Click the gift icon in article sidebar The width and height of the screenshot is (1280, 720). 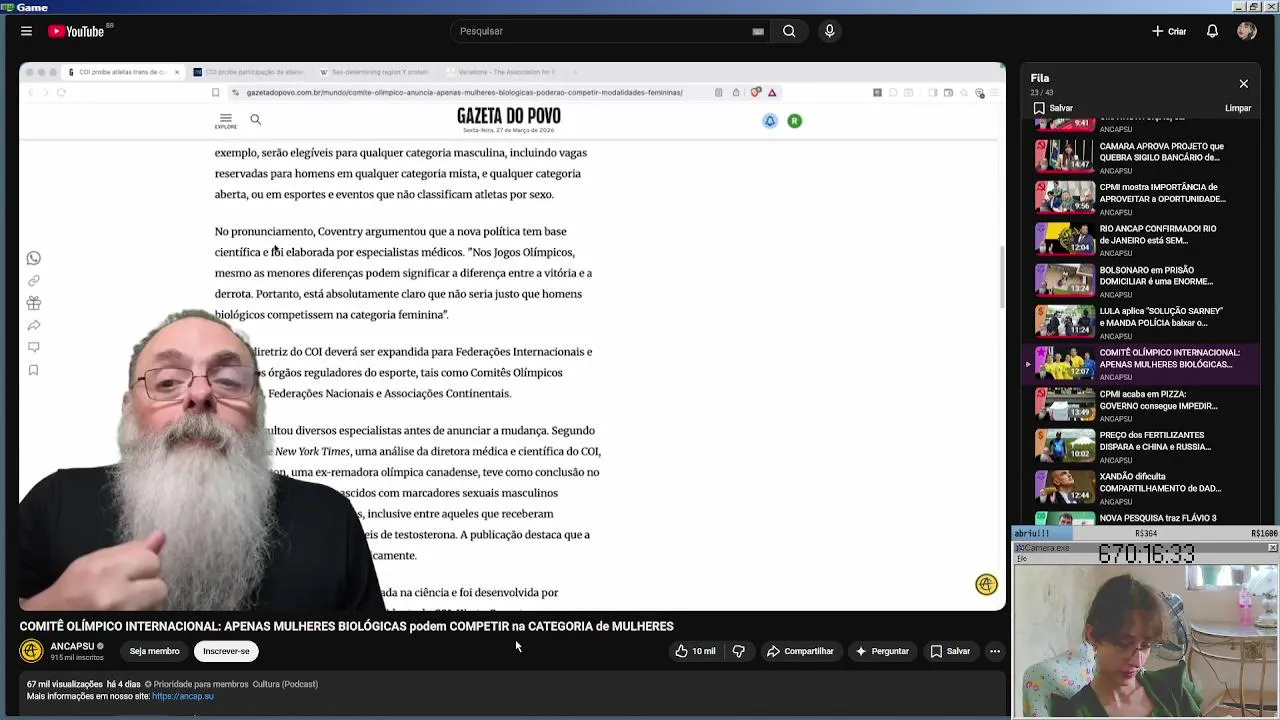pos(33,303)
